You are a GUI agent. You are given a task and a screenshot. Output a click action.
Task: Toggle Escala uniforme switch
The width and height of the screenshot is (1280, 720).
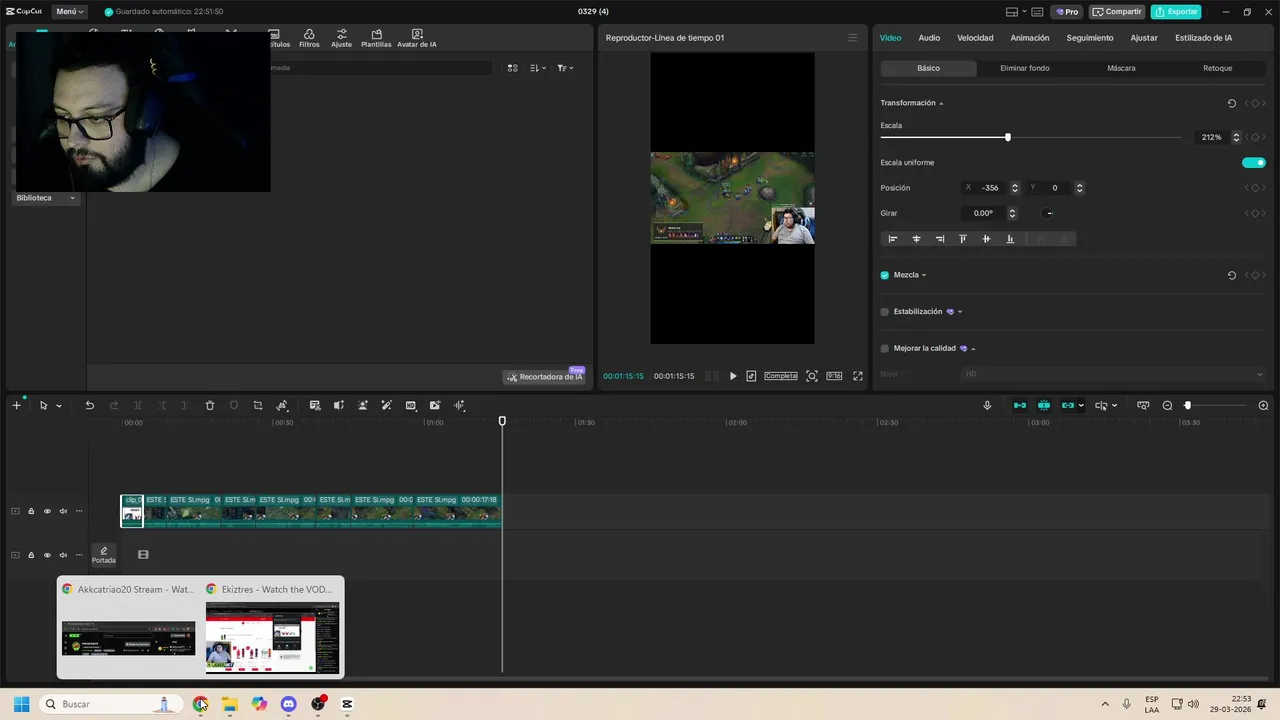1254,162
